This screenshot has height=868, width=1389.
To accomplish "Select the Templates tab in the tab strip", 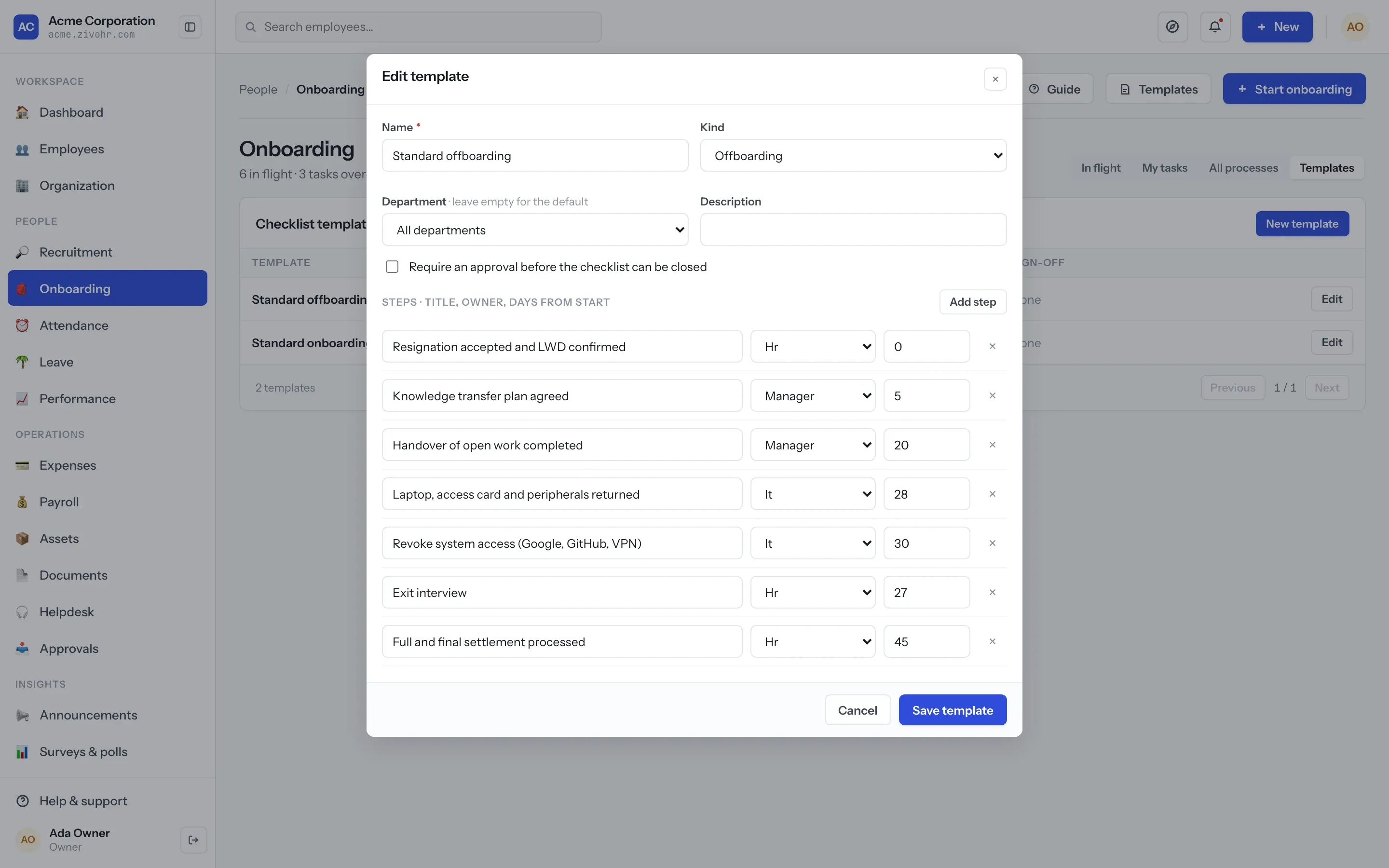I will click(x=1326, y=168).
